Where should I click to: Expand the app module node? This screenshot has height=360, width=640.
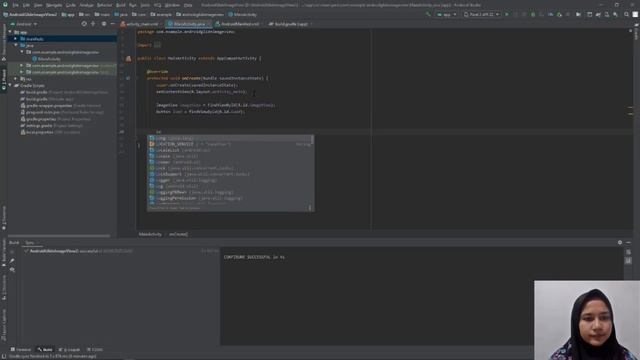11,32
